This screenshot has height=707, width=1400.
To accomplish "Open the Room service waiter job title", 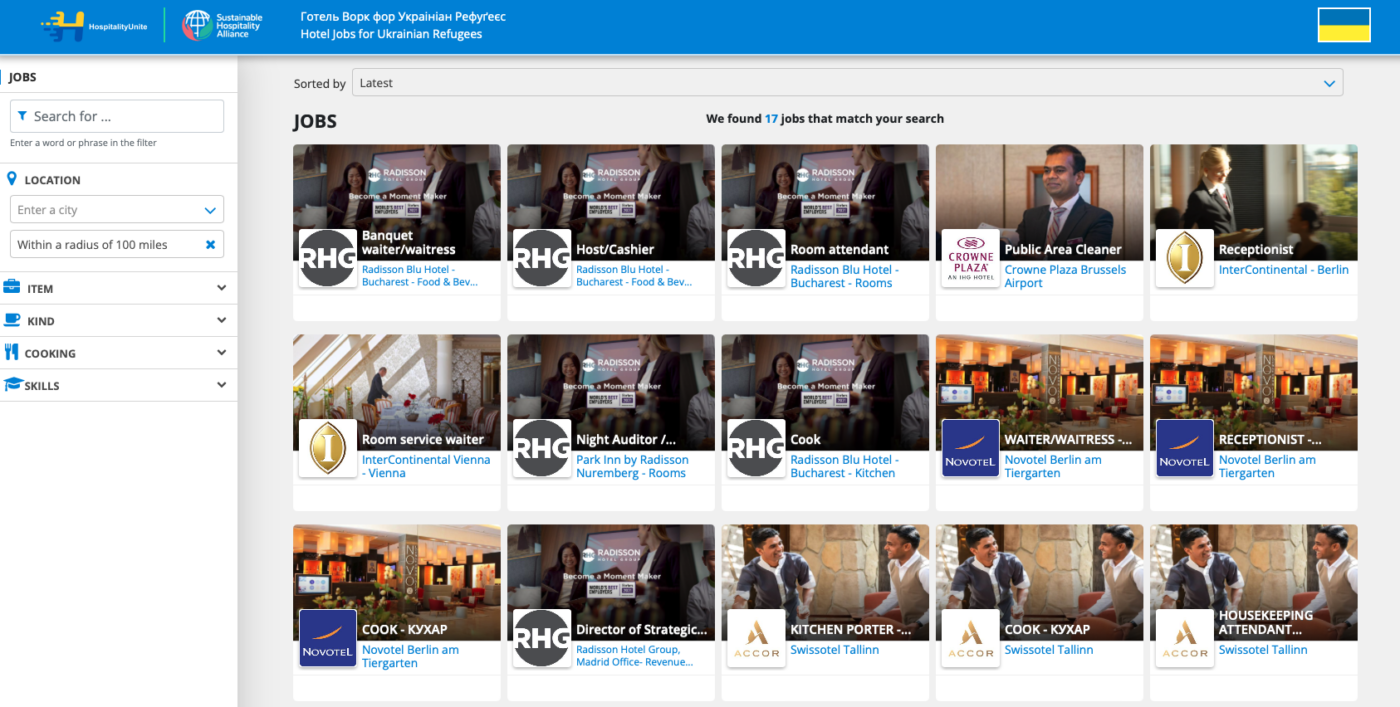I will click(x=422, y=439).
